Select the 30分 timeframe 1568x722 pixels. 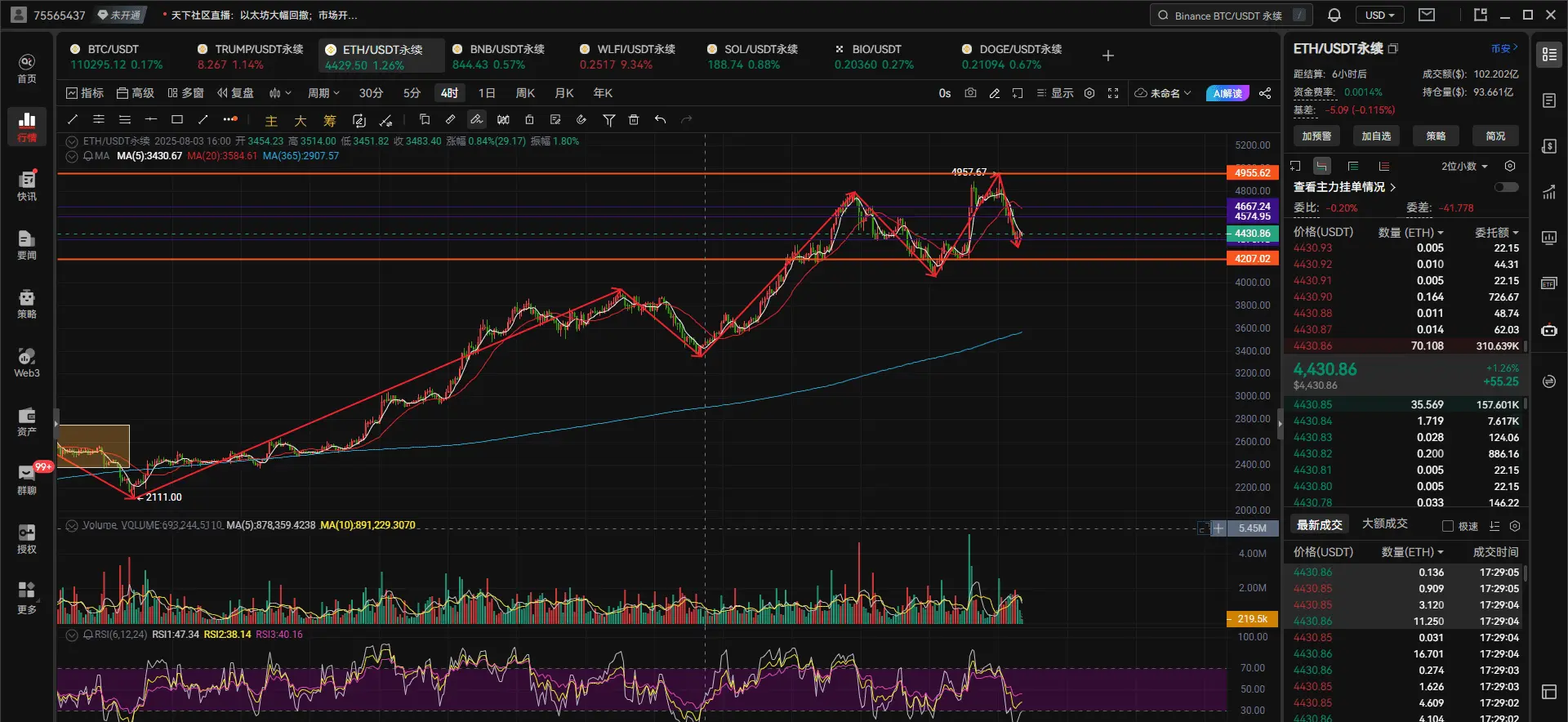pos(371,93)
